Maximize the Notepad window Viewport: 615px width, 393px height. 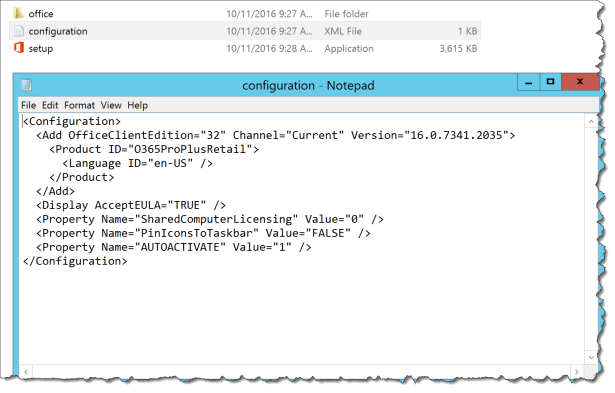(x=550, y=82)
